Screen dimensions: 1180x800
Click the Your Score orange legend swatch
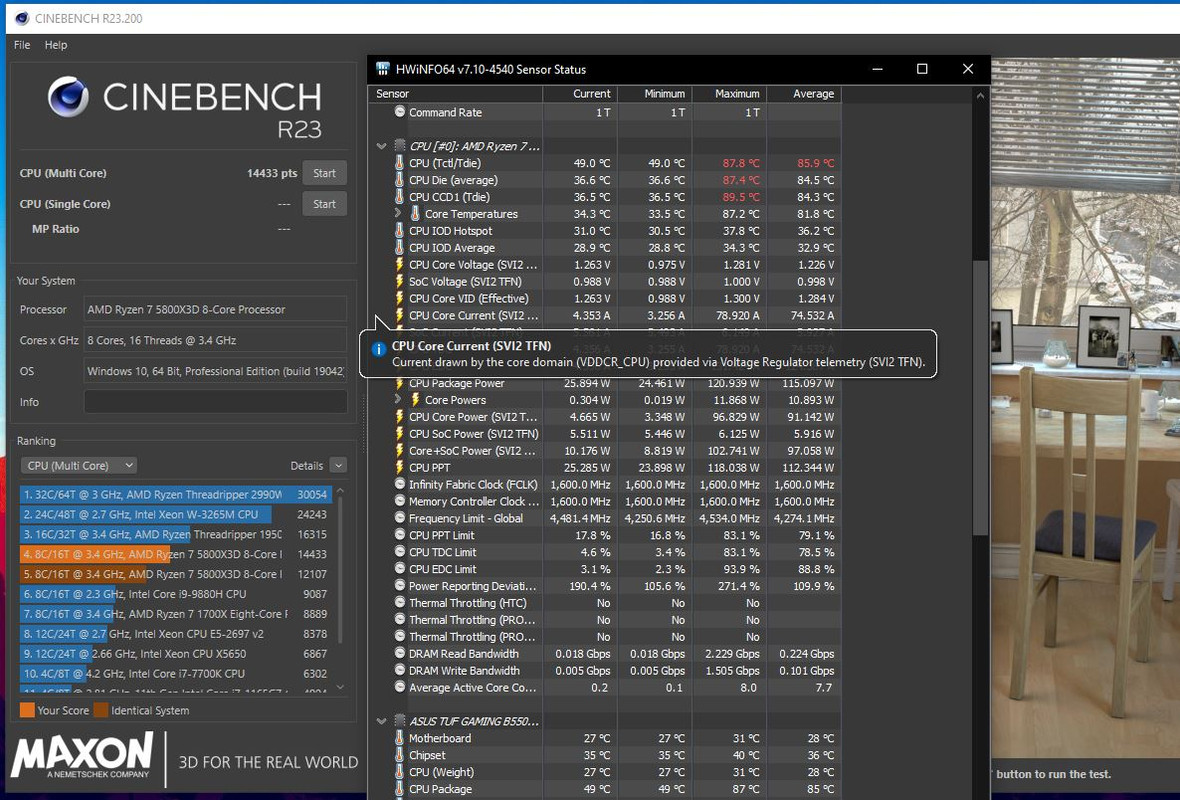[x=27, y=710]
